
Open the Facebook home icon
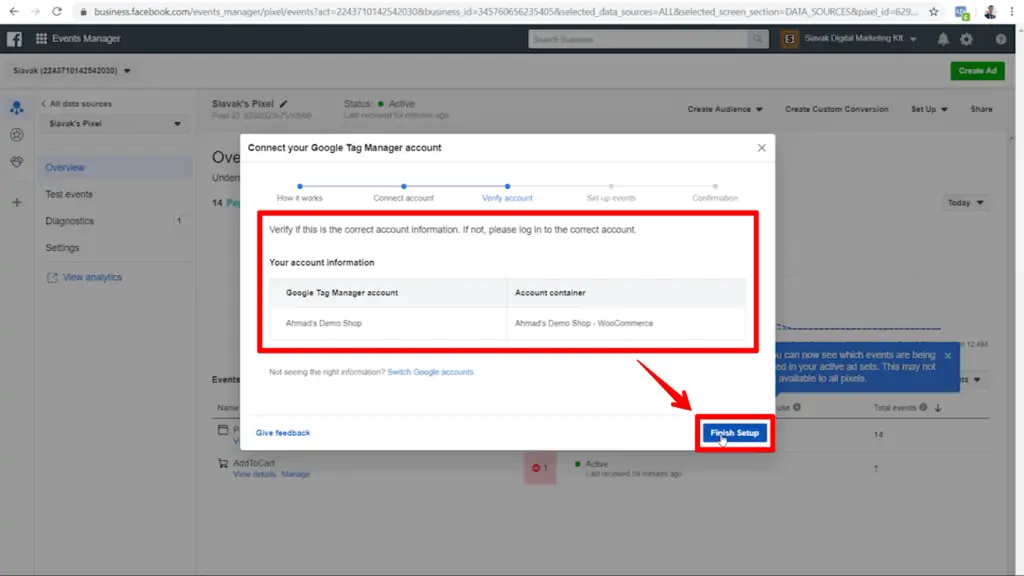click(13, 39)
